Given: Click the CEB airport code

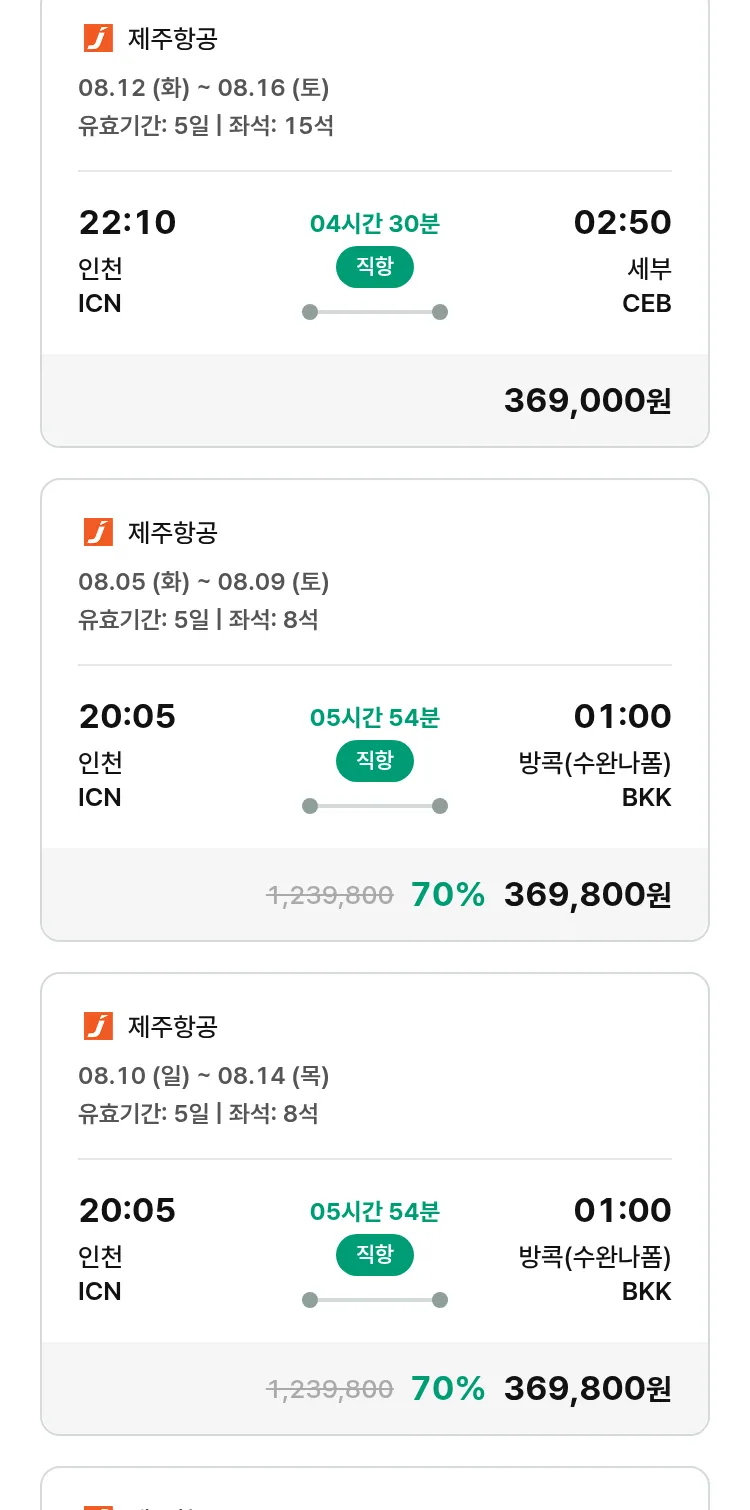Looking at the screenshot, I should (x=646, y=303).
